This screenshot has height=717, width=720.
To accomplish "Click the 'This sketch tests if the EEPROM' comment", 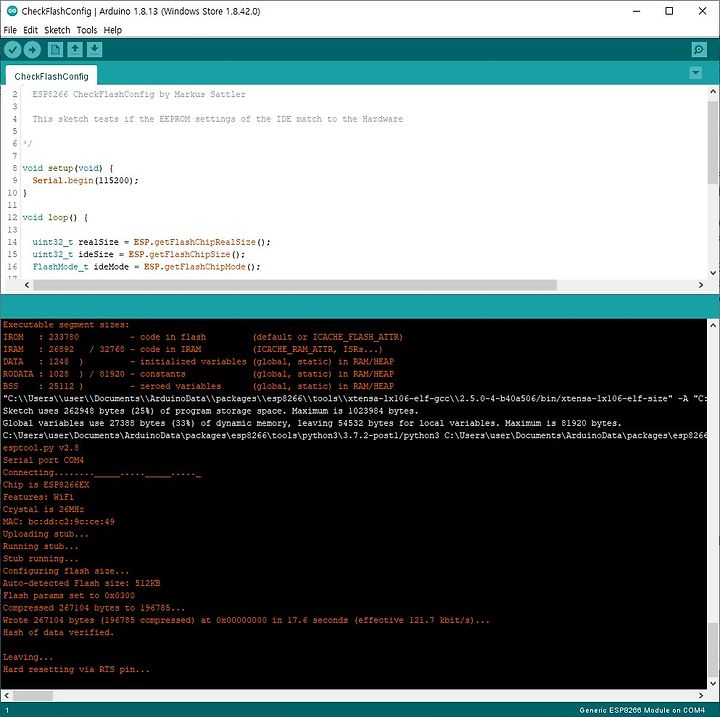I will pyautogui.click(x=217, y=119).
